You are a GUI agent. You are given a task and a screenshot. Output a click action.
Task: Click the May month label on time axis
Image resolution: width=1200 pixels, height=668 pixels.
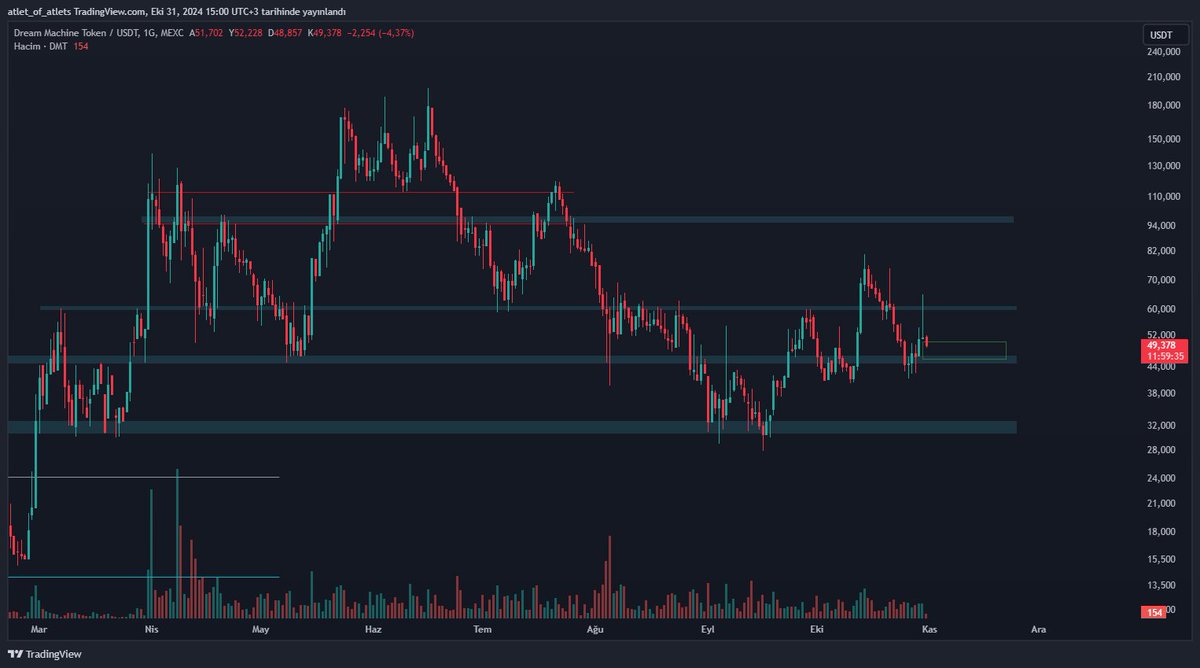coord(261,630)
